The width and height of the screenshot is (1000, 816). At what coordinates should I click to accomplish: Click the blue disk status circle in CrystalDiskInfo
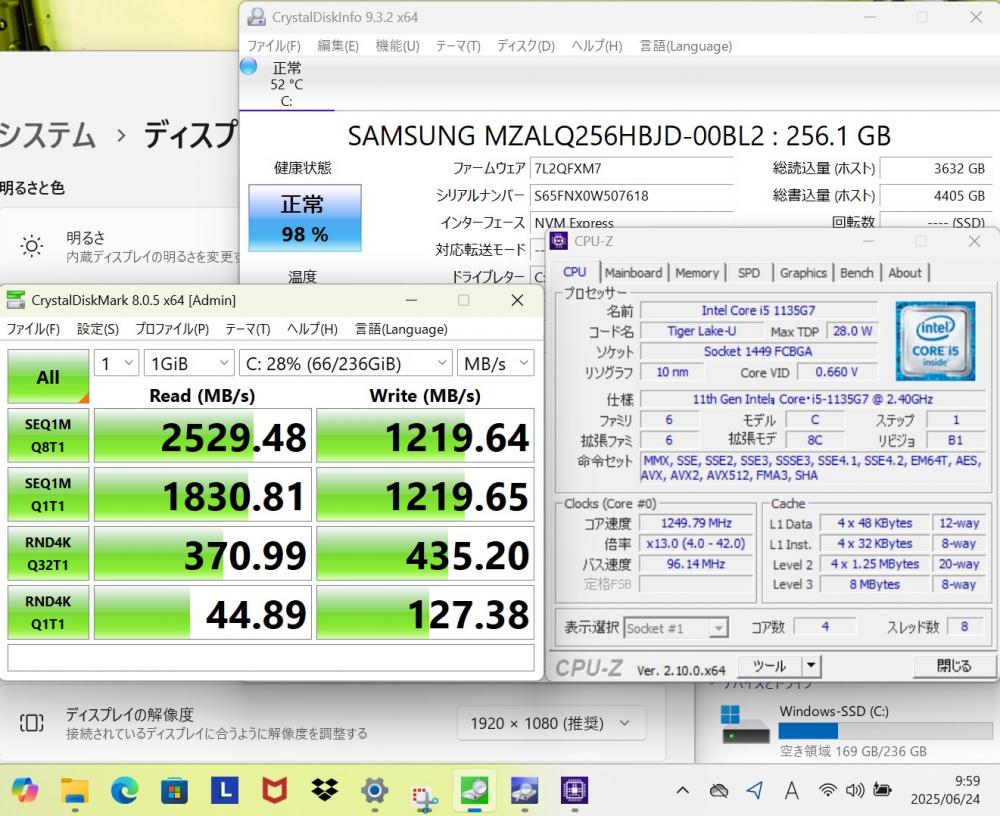(x=249, y=66)
